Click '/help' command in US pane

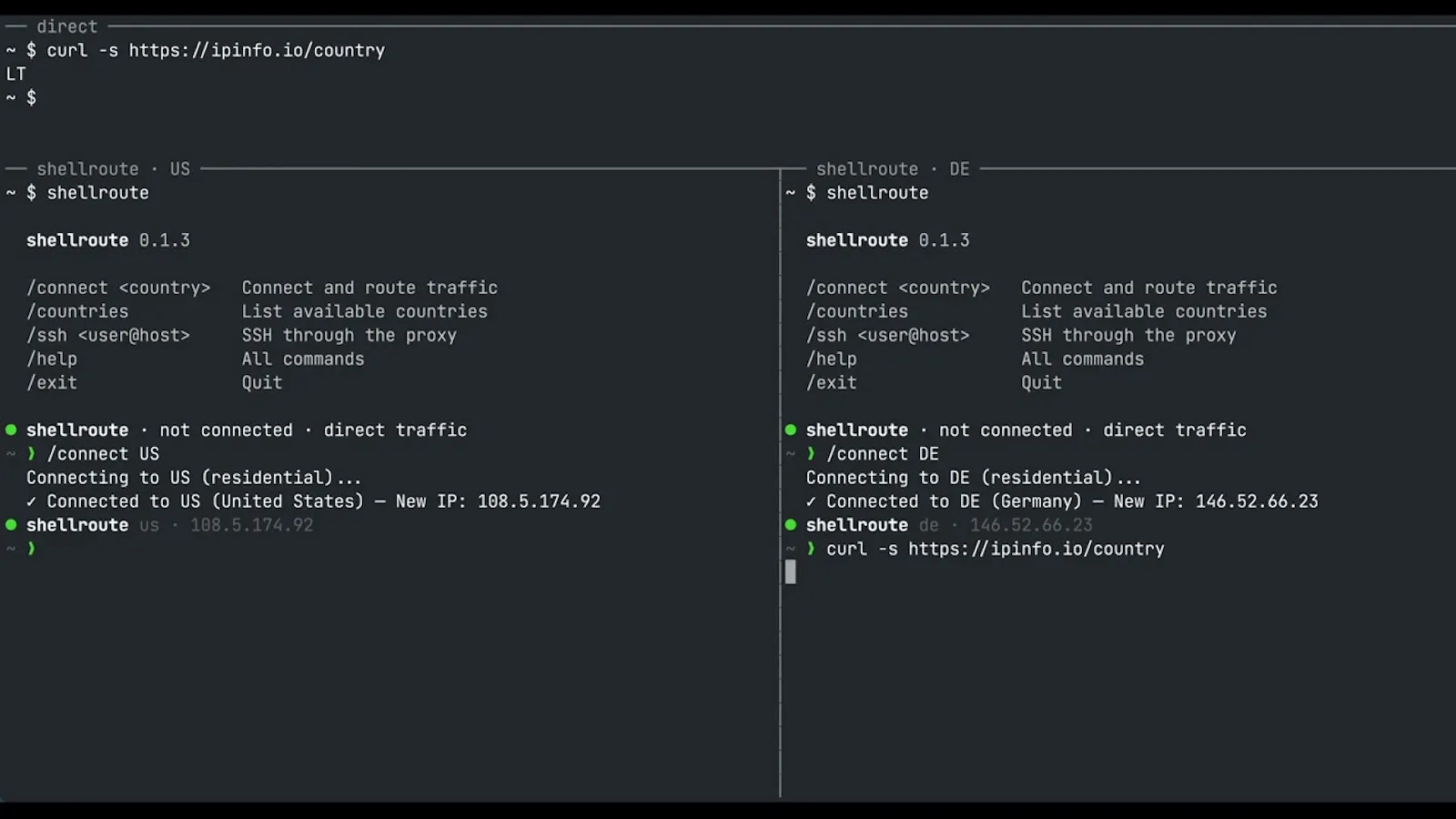[52, 359]
